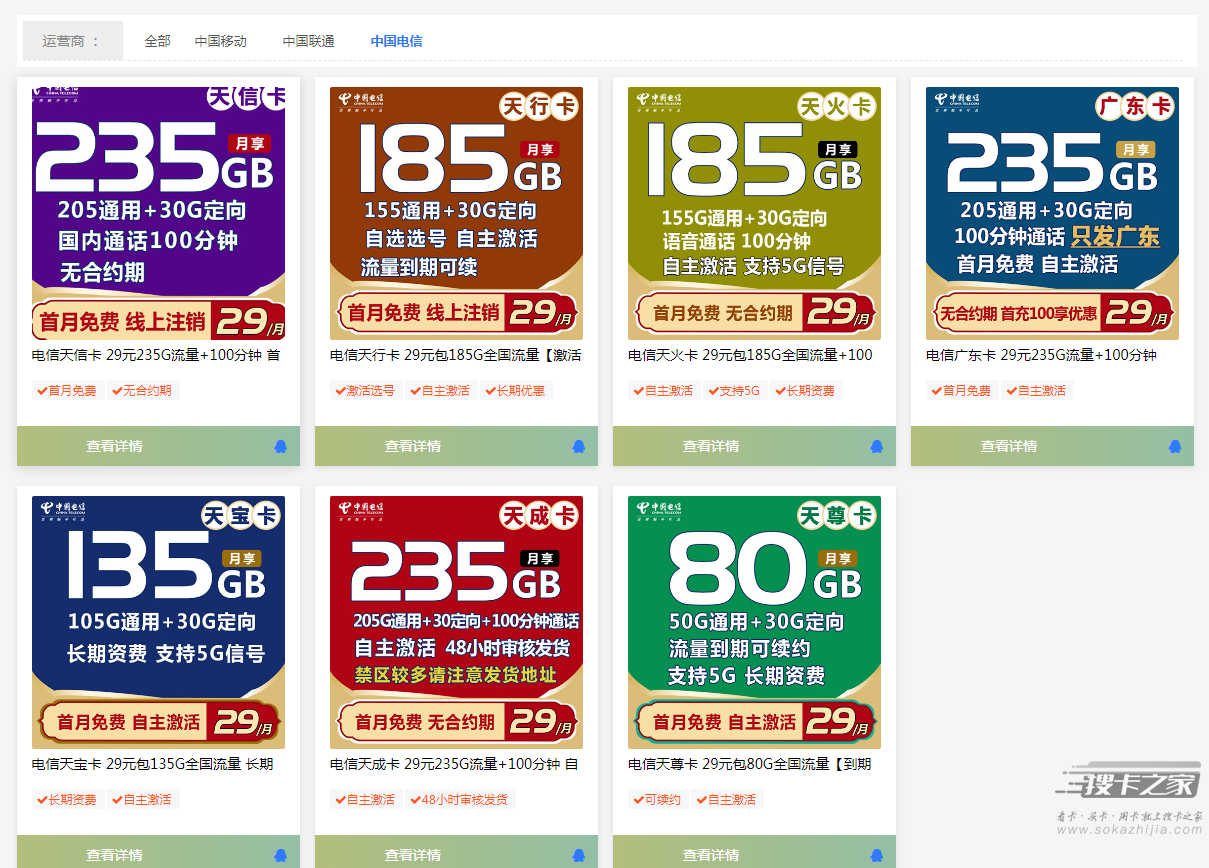This screenshot has width=1209, height=868.
Task: Click the 自主激活 tag under 电信天行卡
Action: (x=440, y=391)
